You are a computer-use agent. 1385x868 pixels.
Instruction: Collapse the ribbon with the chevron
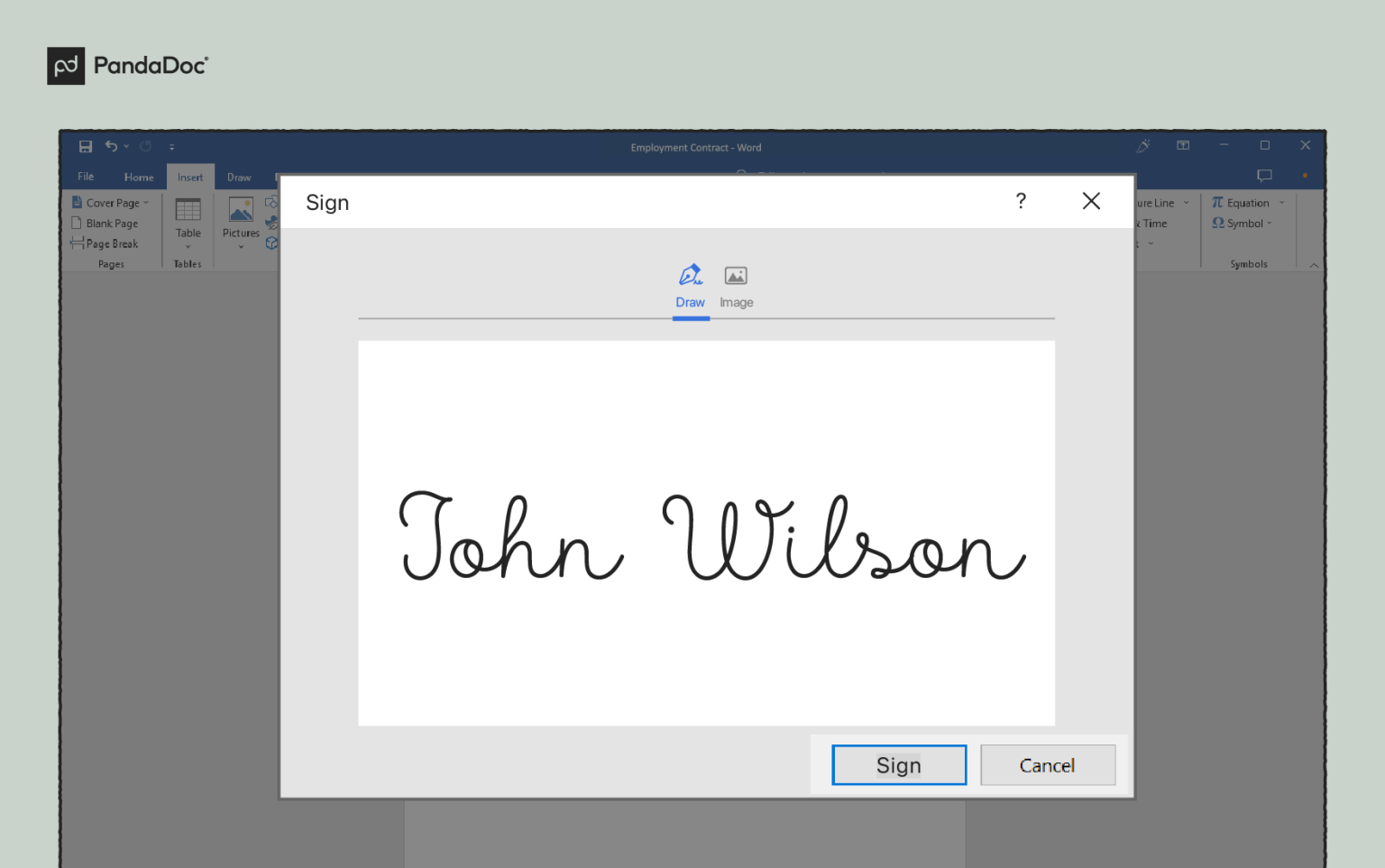1314,265
